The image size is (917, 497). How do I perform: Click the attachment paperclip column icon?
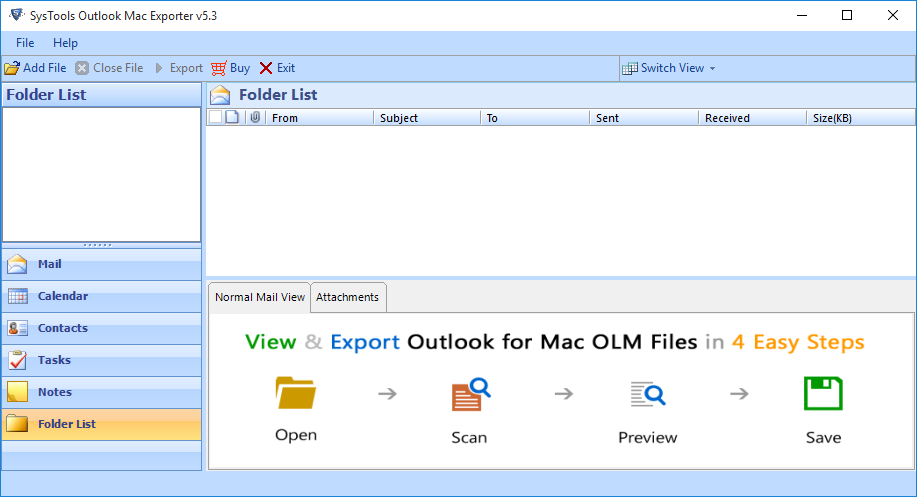[255, 118]
